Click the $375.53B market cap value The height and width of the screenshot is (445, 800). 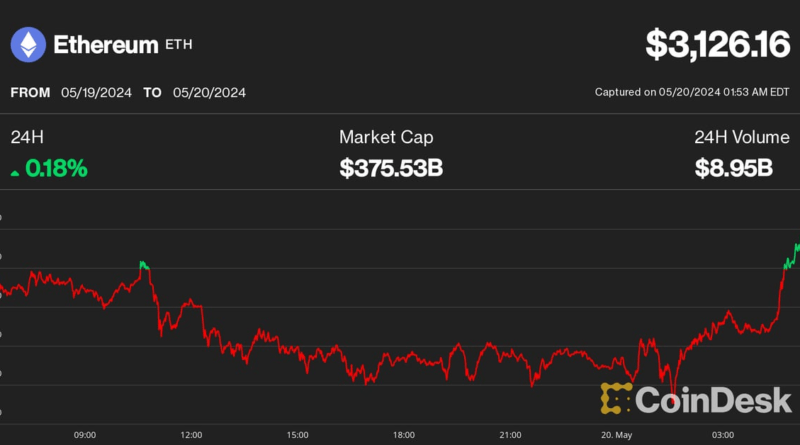coord(391,169)
